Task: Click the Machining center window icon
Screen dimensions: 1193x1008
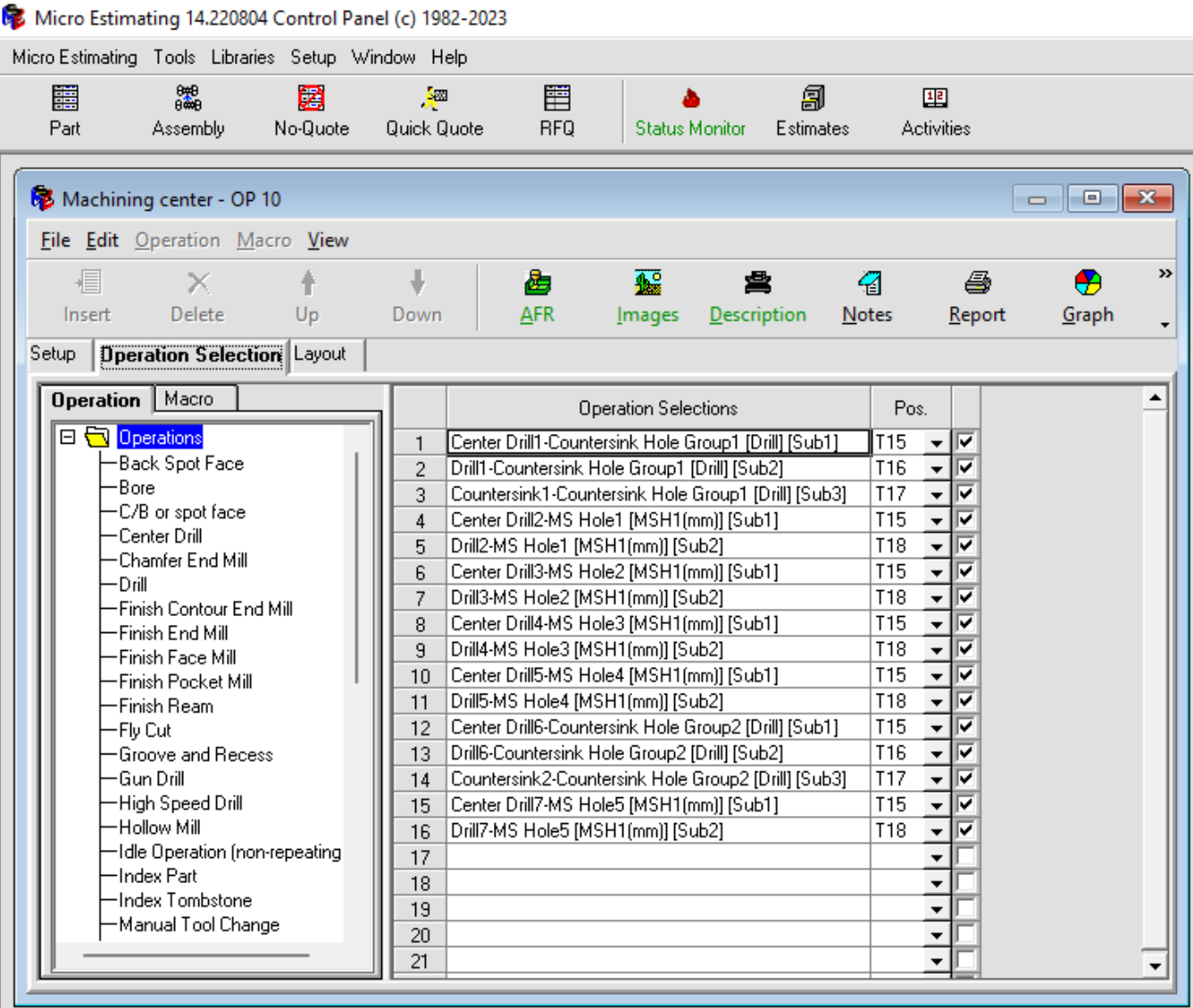Action: [x=42, y=198]
